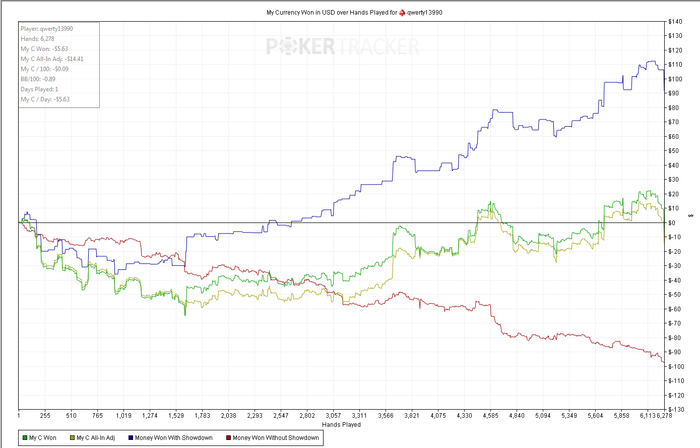Image resolution: width=700 pixels, height=448 pixels.
Task: Click My C All-In Adj: -$14.41 stat
Action: [x=52, y=59]
